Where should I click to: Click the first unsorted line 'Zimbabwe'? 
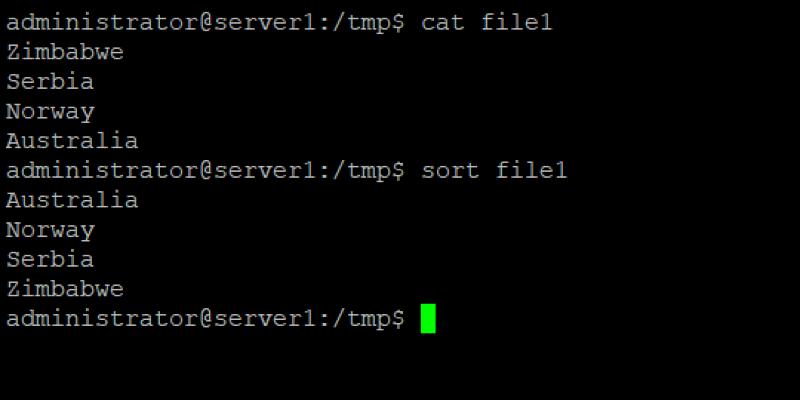(65, 52)
